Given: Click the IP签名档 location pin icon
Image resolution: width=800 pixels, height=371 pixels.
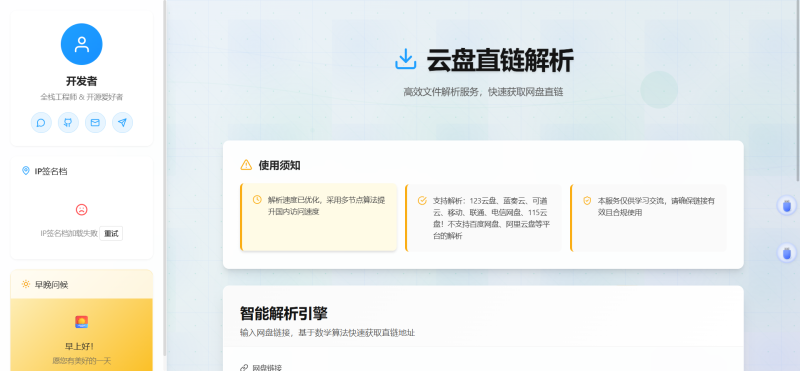Looking at the screenshot, I should (26, 170).
